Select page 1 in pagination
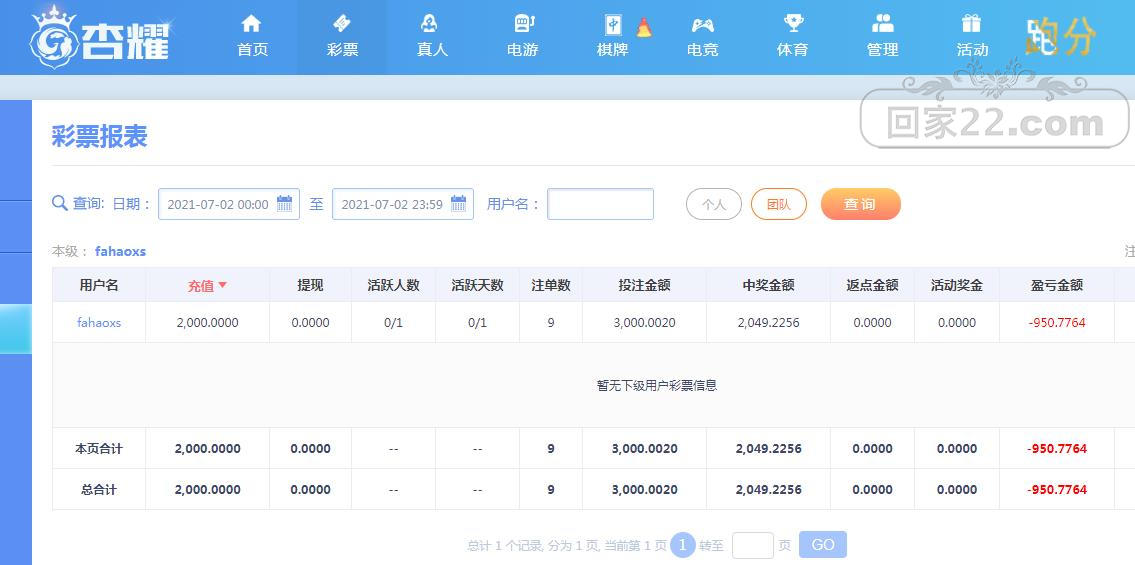 coord(683,545)
